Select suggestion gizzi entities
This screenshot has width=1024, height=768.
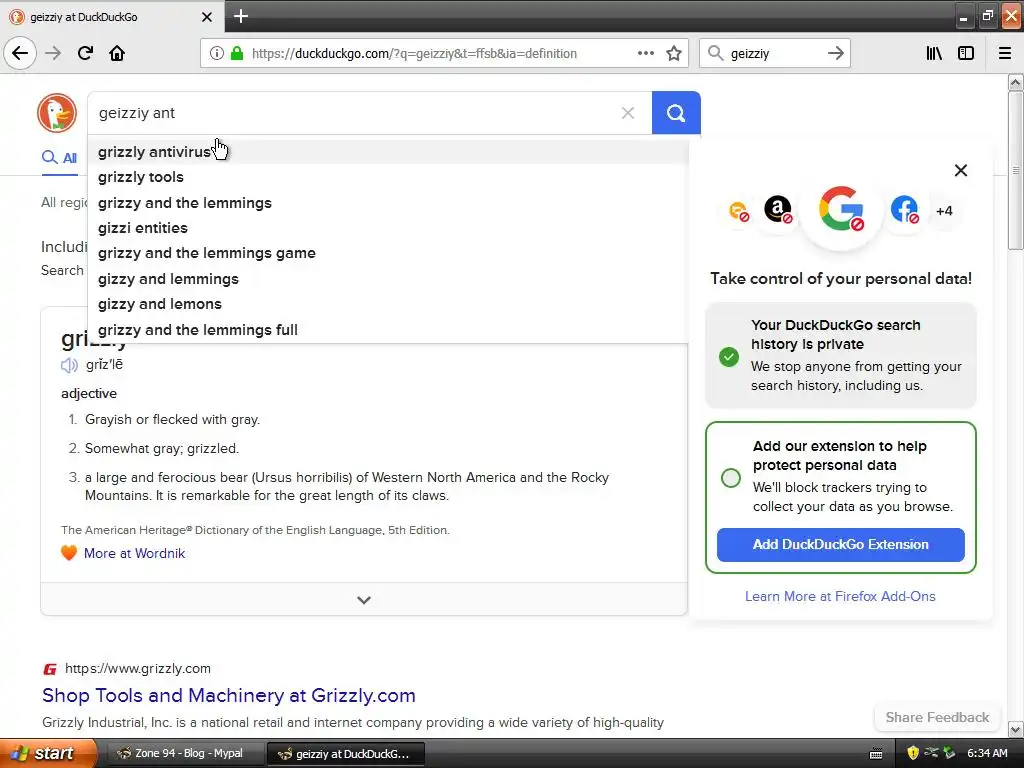[x=389, y=228]
